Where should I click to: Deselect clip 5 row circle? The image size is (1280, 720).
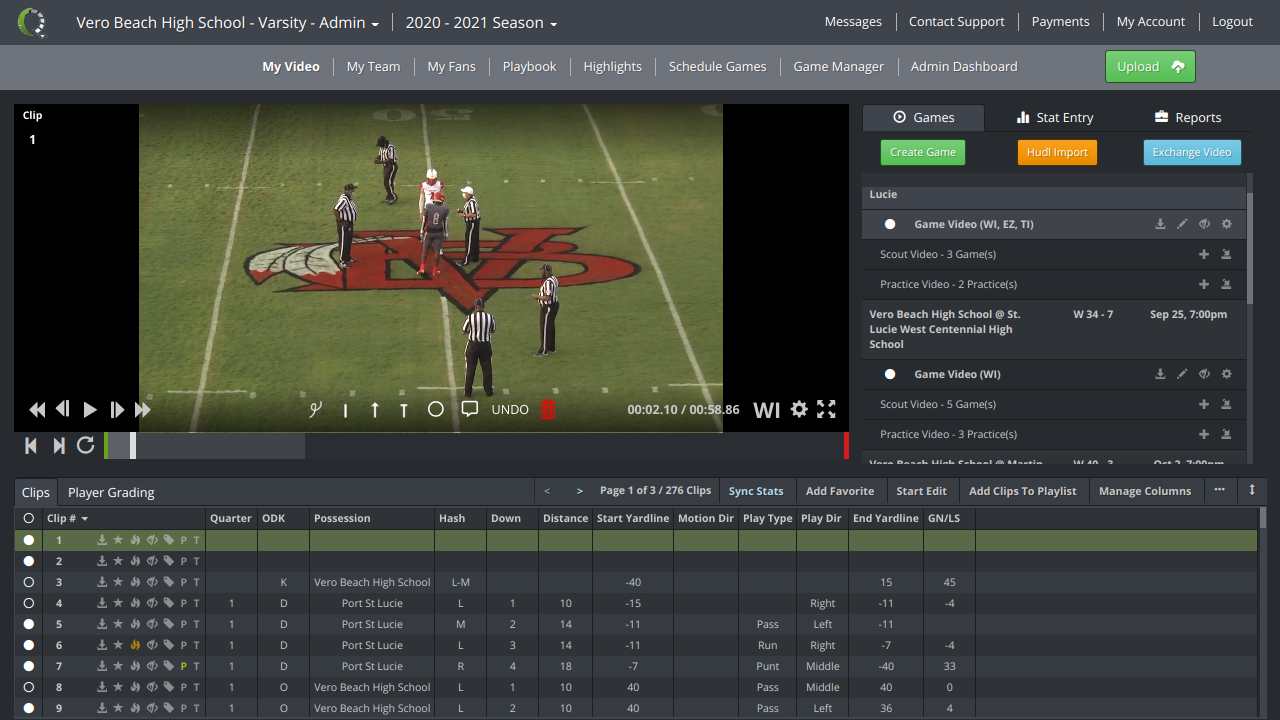pyautogui.click(x=28, y=624)
